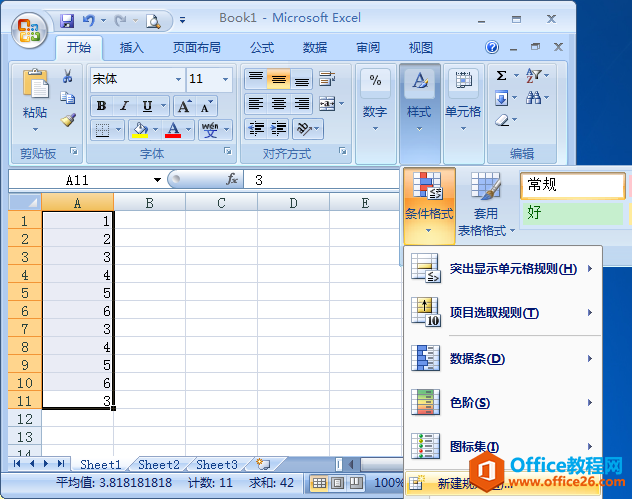
Task: Switch to Page Layout view button
Action: pos(338,482)
